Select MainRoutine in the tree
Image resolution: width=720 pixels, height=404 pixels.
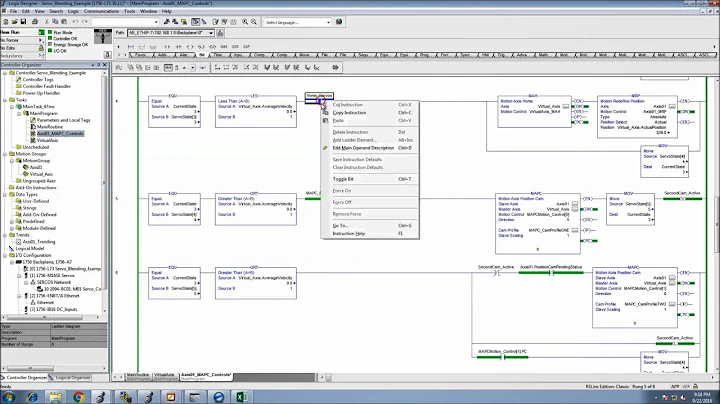tap(50, 127)
